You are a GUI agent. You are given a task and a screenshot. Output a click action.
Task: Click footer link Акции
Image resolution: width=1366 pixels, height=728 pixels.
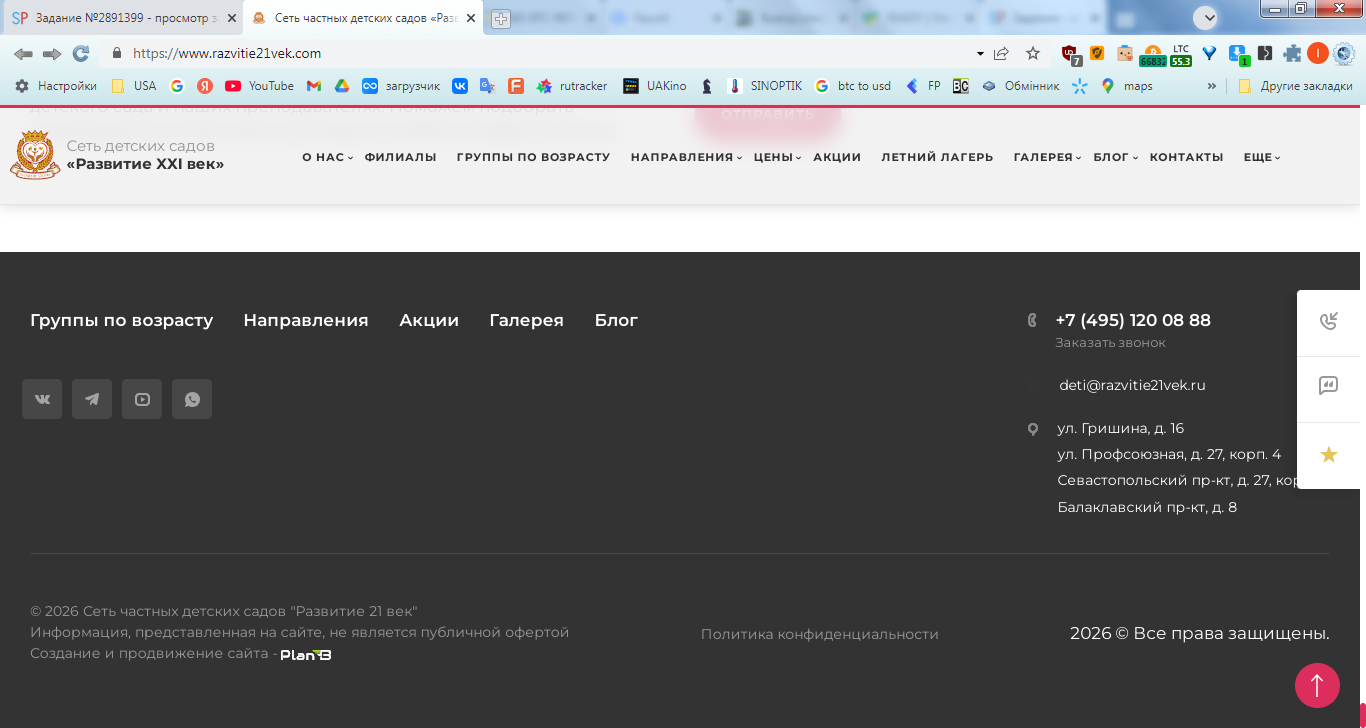(x=429, y=320)
